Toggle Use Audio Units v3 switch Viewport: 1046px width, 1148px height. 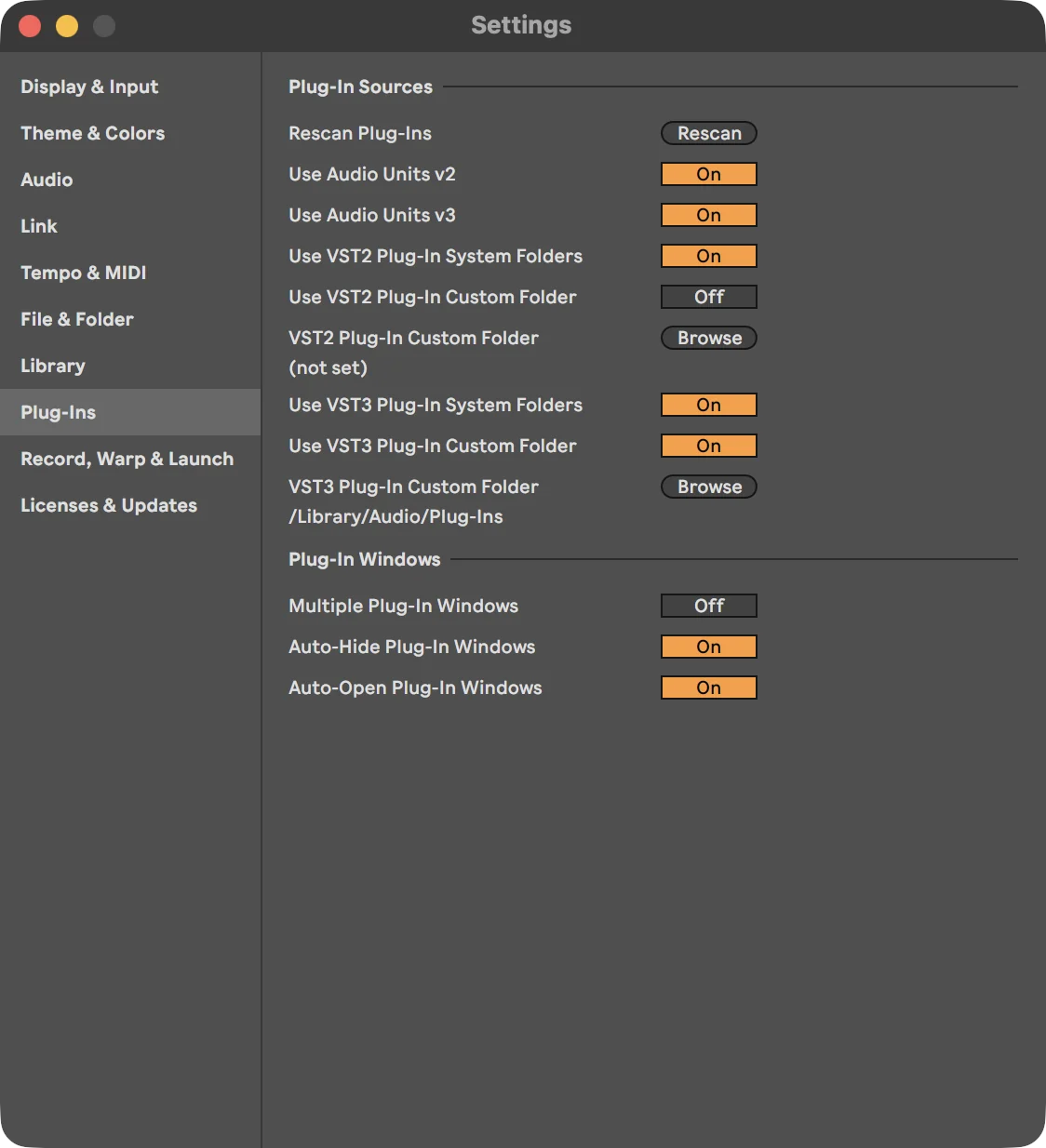point(709,215)
